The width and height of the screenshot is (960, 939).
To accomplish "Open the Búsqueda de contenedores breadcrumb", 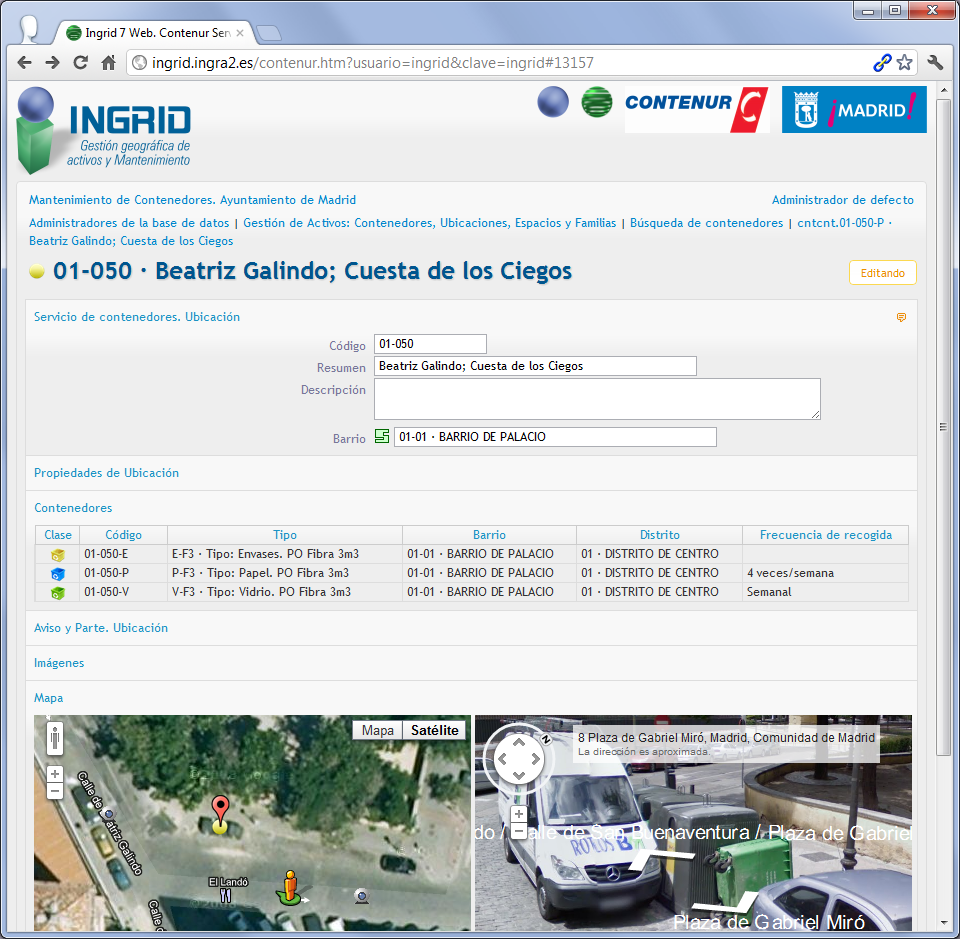I will click(x=706, y=223).
